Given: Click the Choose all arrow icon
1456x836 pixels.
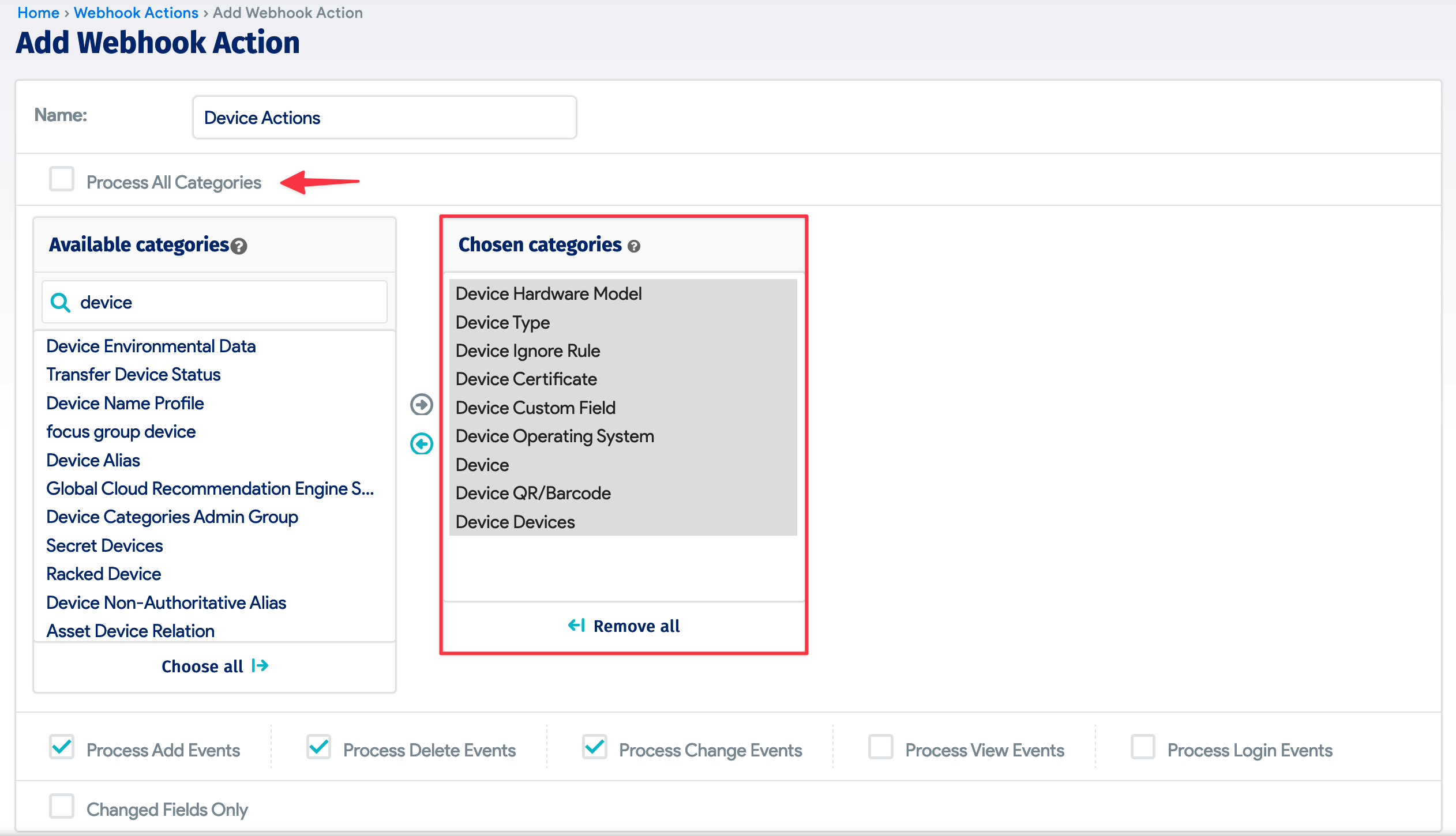Looking at the screenshot, I should [260, 666].
